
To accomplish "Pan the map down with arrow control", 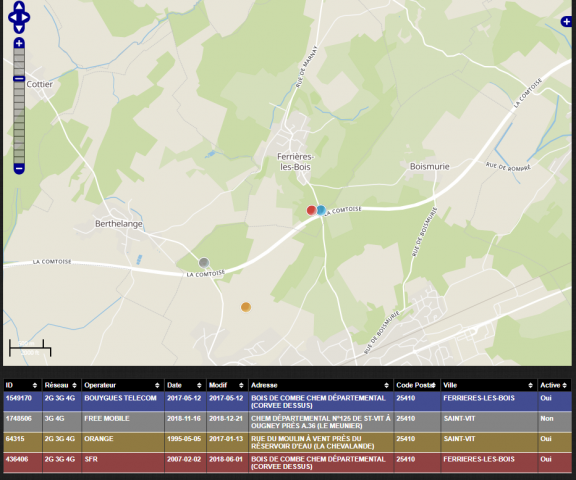I will click(19, 28).
